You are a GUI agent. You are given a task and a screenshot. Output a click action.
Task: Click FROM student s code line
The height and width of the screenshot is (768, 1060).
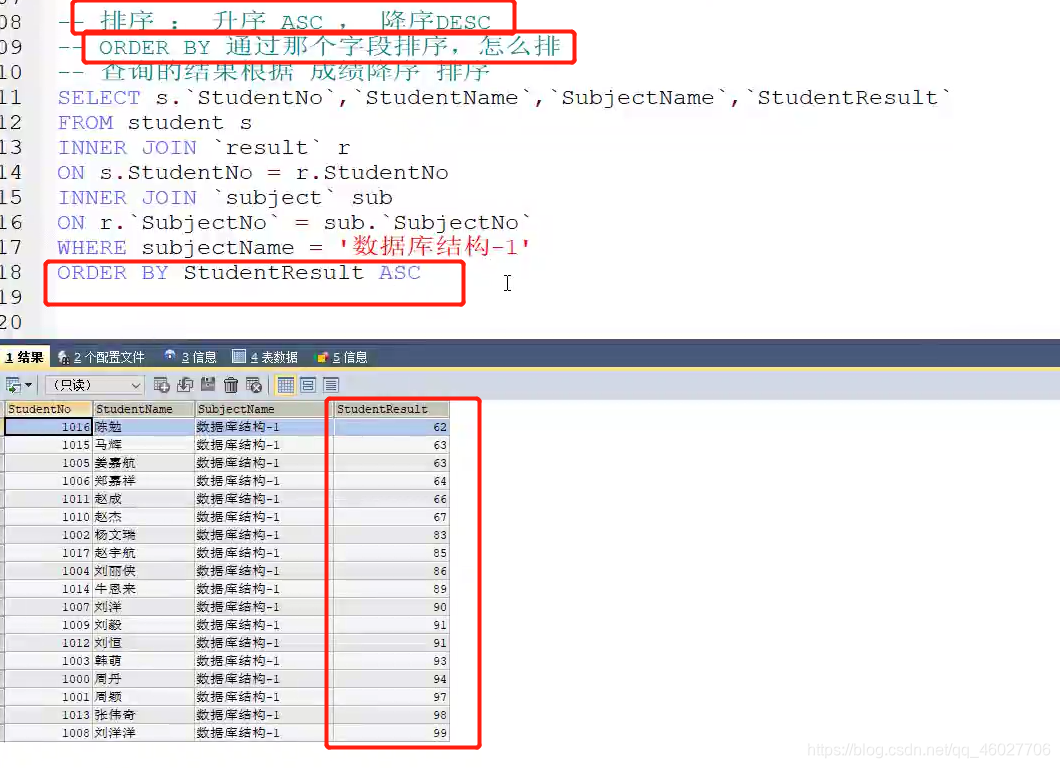pos(155,123)
